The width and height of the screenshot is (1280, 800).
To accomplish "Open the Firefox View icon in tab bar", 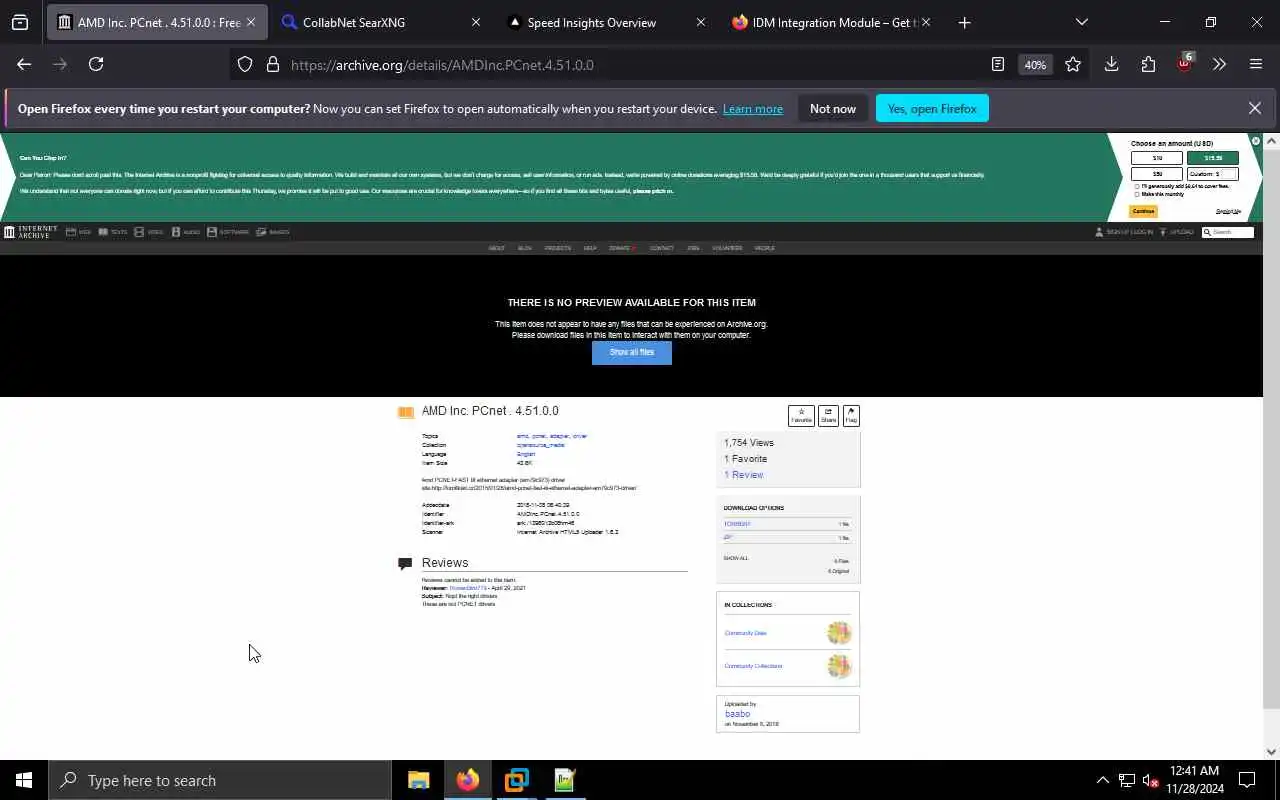I will [x=20, y=22].
